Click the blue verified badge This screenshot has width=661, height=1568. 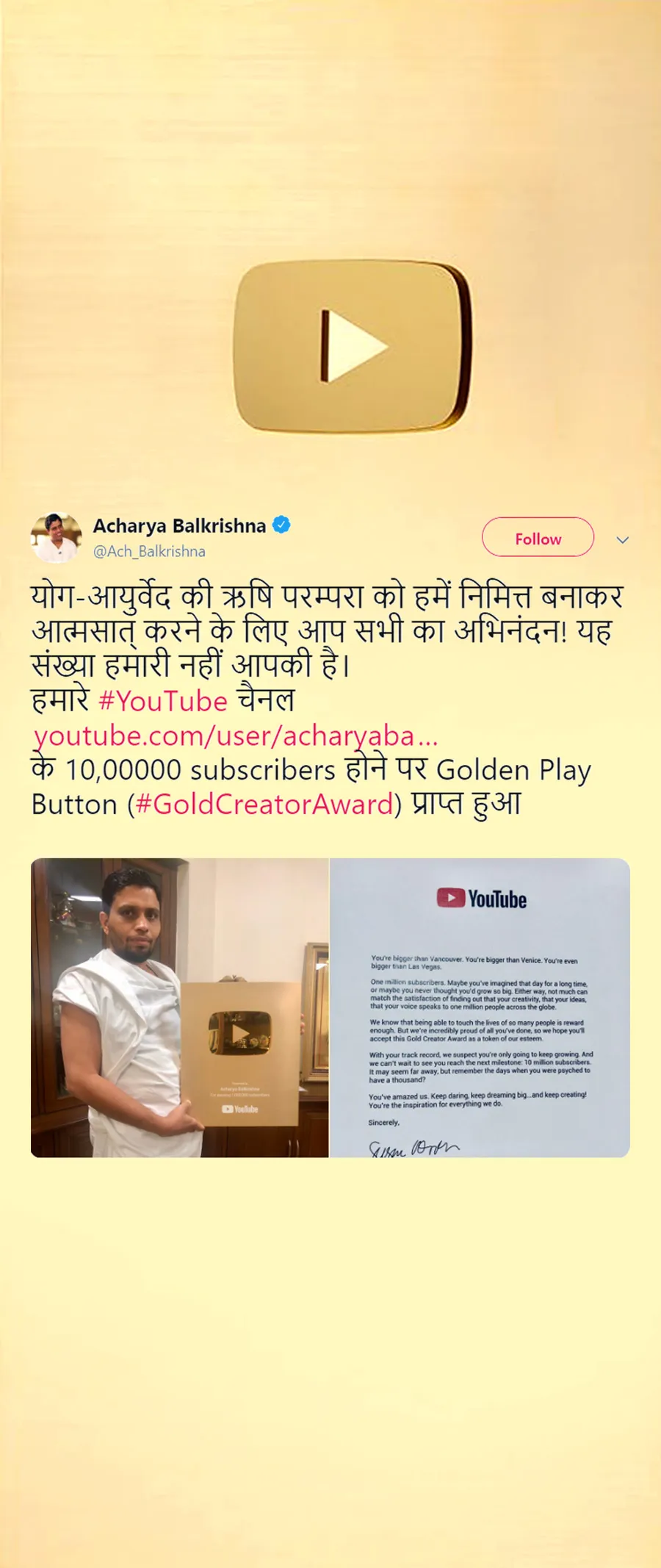281,525
